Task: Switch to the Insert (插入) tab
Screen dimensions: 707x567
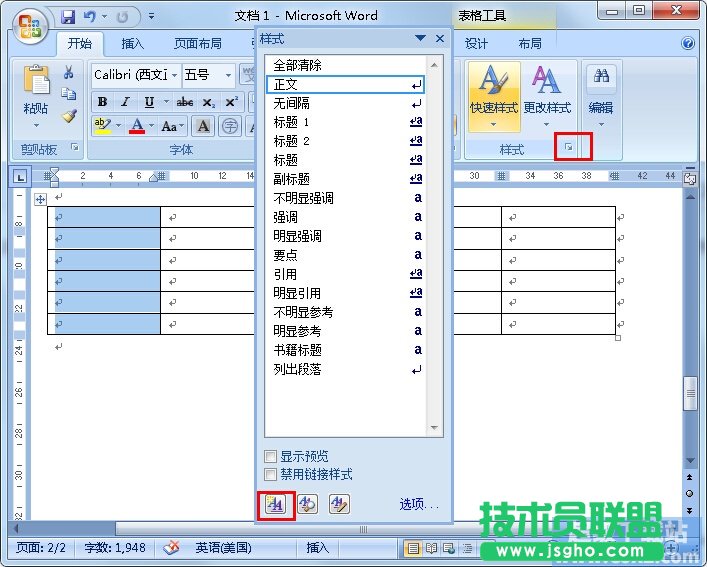Action: click(x=133, y=43)
